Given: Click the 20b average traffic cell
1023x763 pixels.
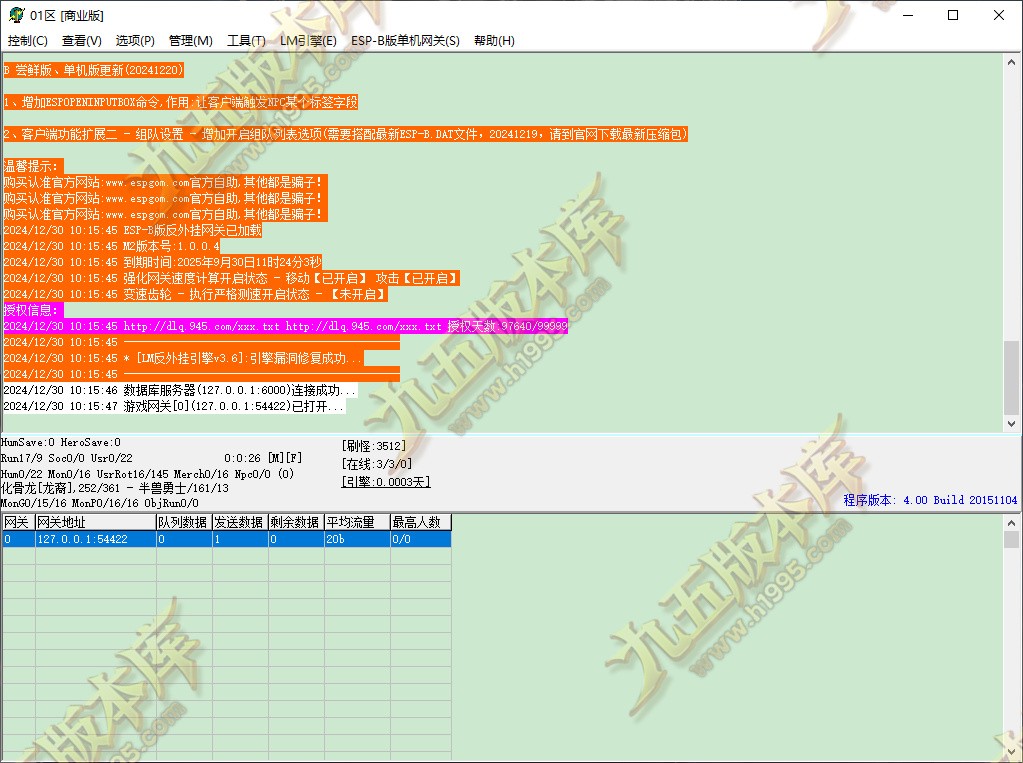Looking at the screenshot, I should (357, 539).
